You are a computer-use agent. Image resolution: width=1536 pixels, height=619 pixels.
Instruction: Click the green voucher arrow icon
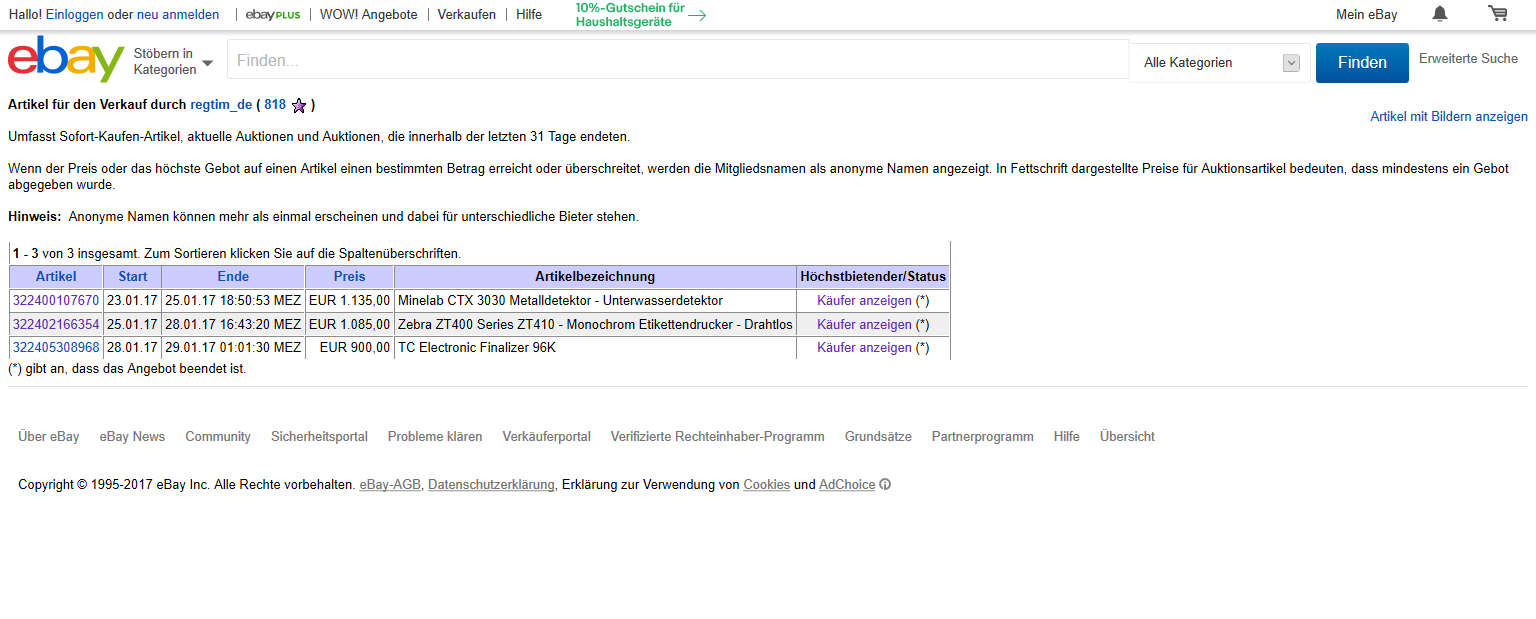tap(697, 15)
